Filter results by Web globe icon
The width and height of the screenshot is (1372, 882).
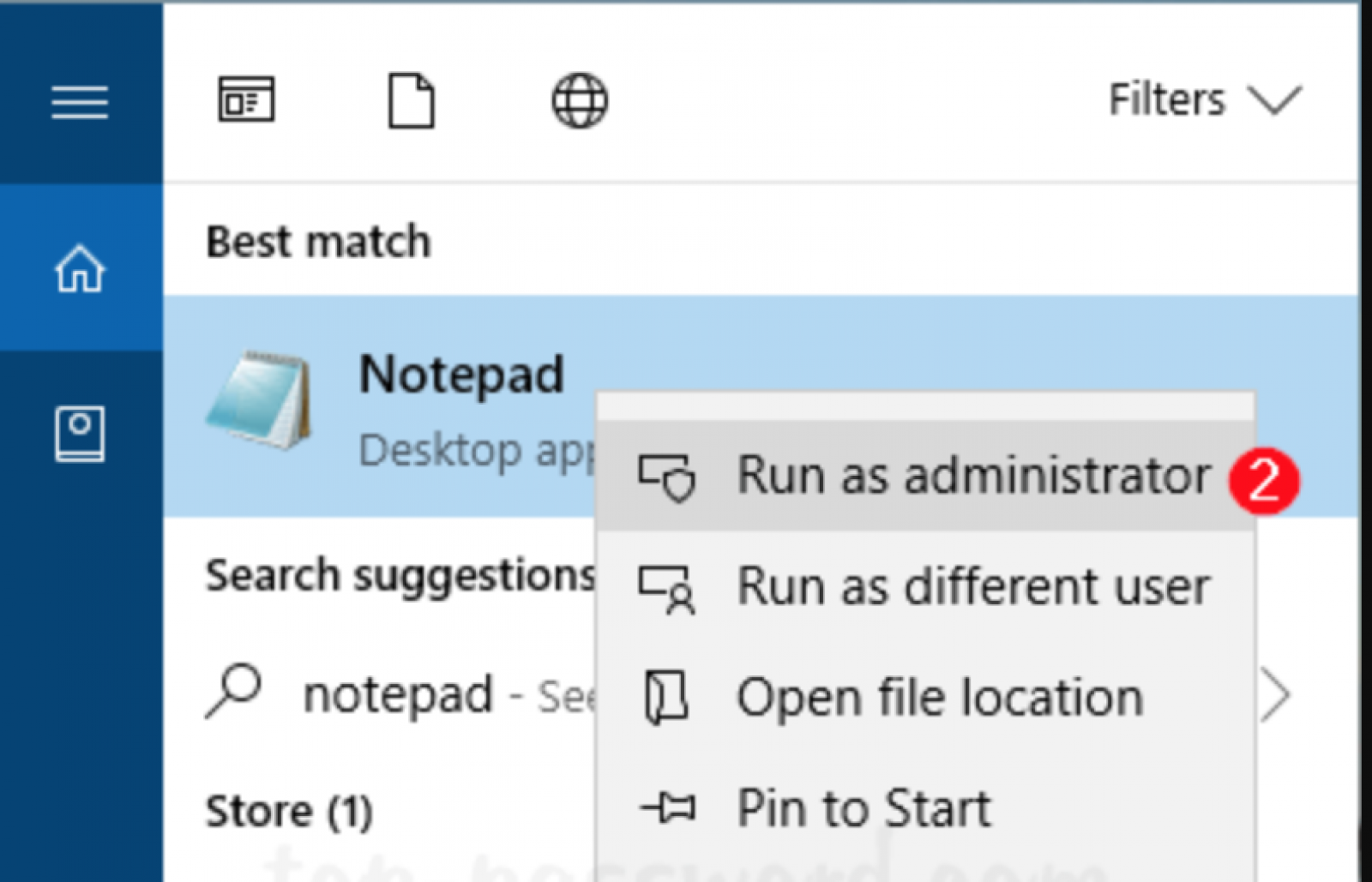[580, 100]
